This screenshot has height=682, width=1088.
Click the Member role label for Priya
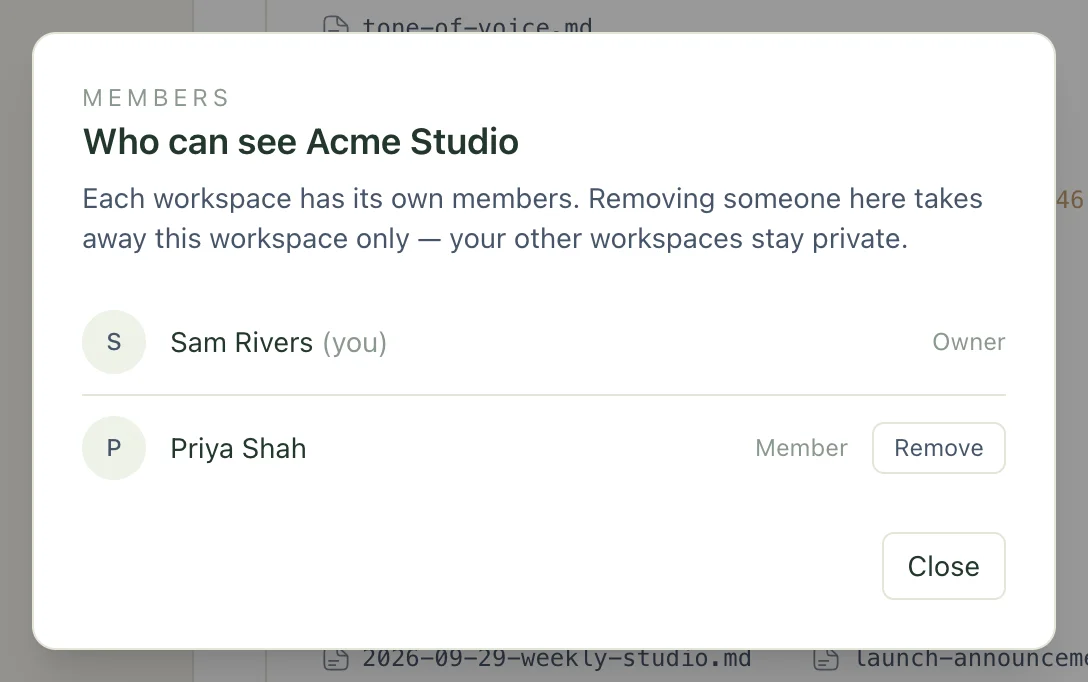pyautogui.click(x=801, y=448)
